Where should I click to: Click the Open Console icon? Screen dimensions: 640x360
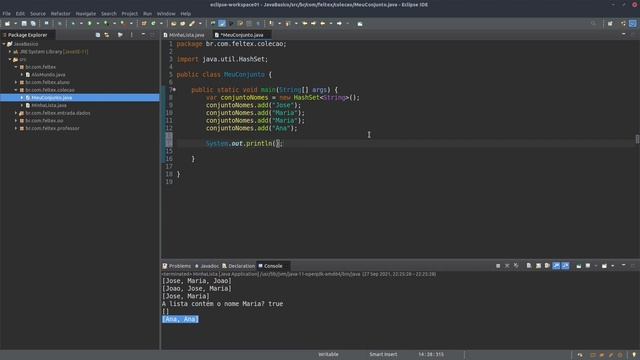(x=604, y=266)
